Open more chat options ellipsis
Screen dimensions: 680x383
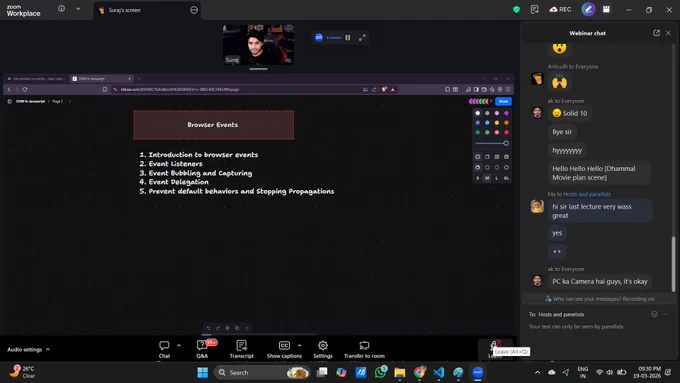(x=665, y=314)
